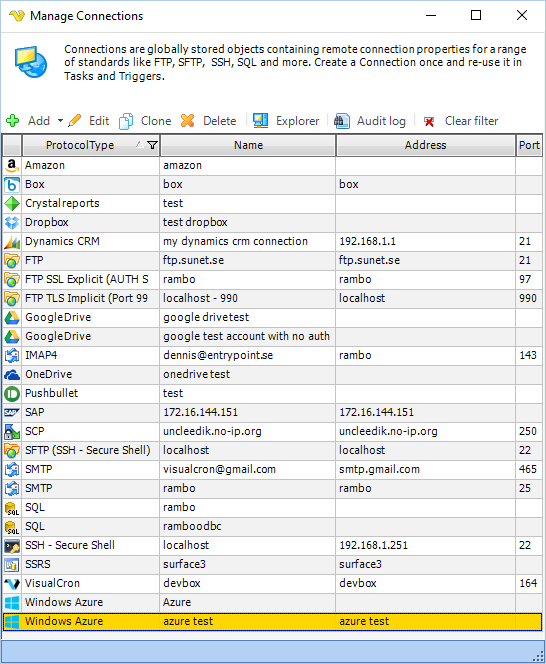Viewport: 546px width, 664px height.
Task: Open Explorer for the connection
Action: 286,121
